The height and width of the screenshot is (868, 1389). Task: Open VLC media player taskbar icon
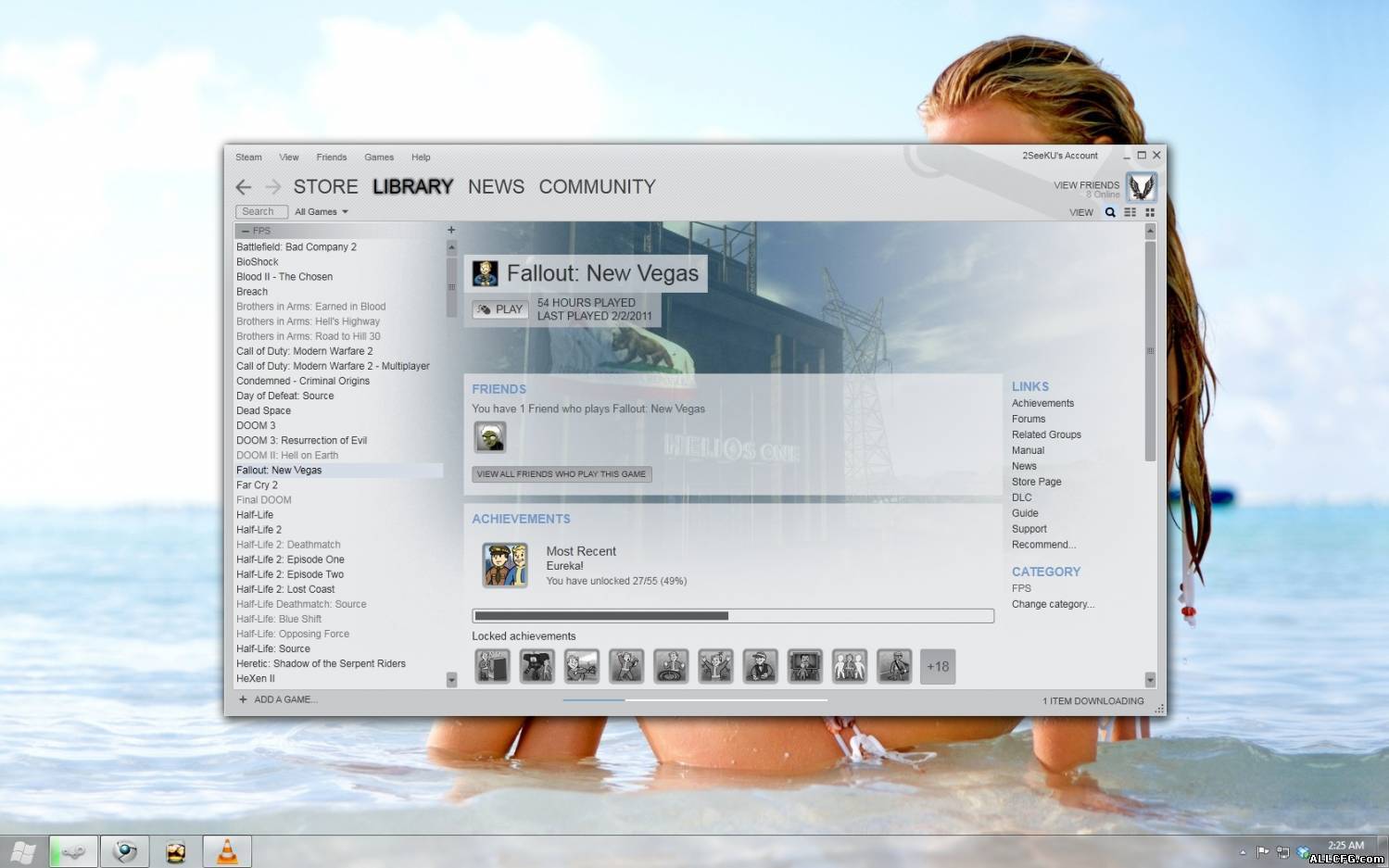226,851
